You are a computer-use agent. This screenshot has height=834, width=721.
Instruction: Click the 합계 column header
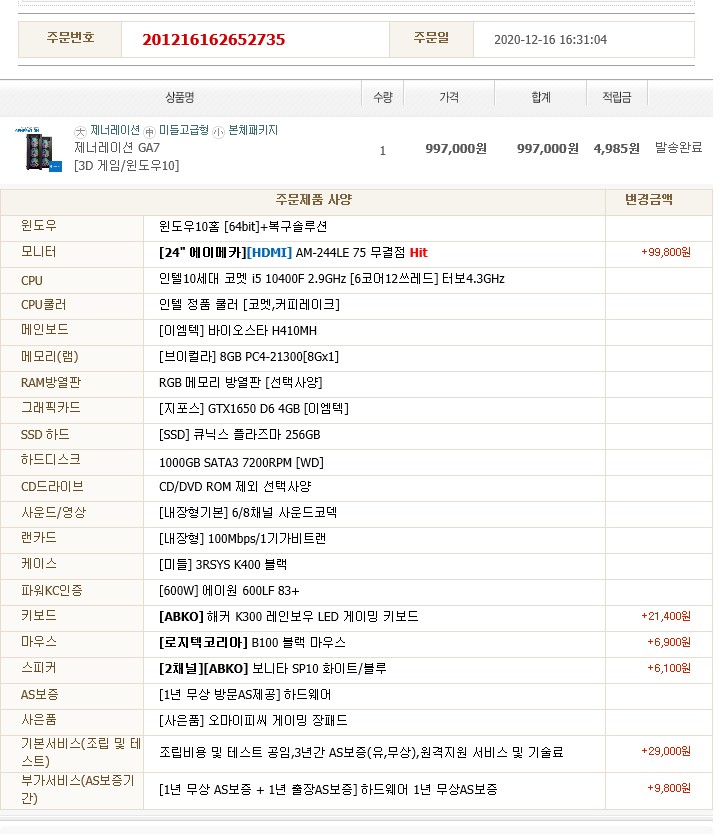[x=541, y=97]
